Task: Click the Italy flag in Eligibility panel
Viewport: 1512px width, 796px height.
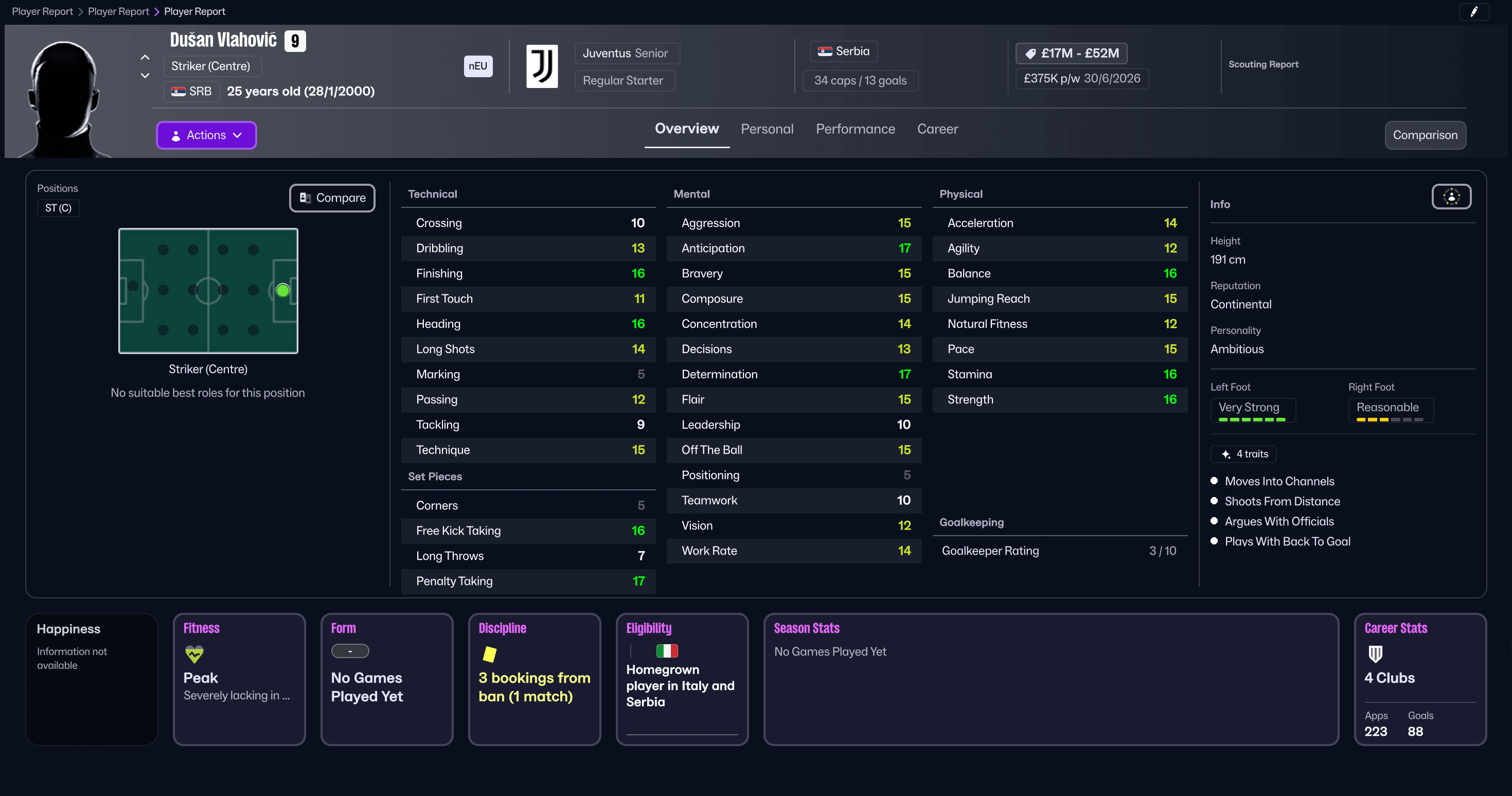Action: pyautogui.click(x=668, y=650)
